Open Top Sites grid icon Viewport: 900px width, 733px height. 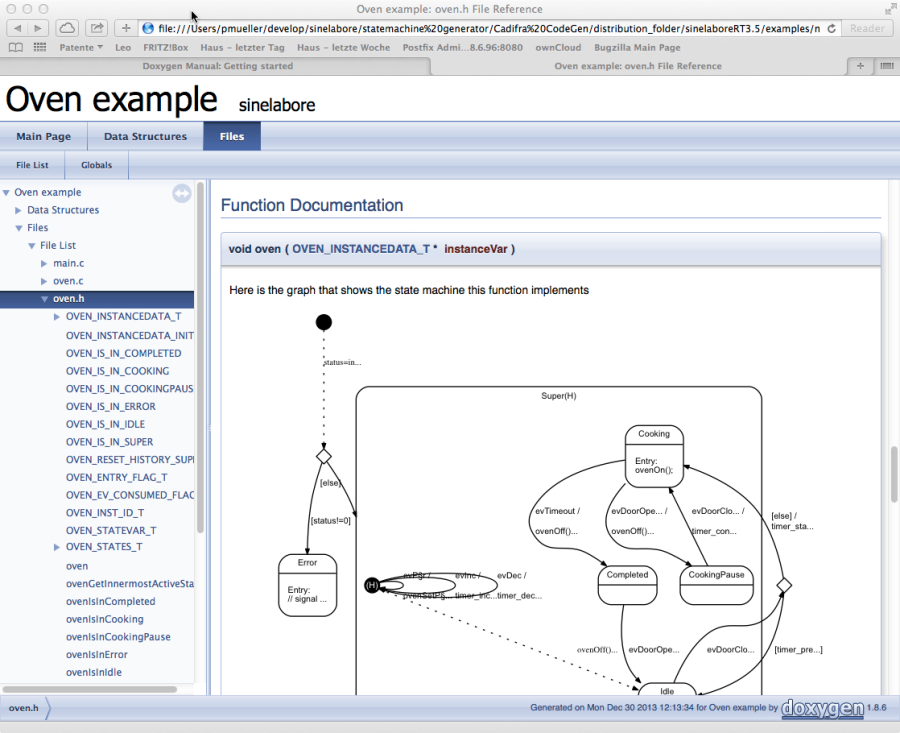pyautogui.click(x=40, y=47)
